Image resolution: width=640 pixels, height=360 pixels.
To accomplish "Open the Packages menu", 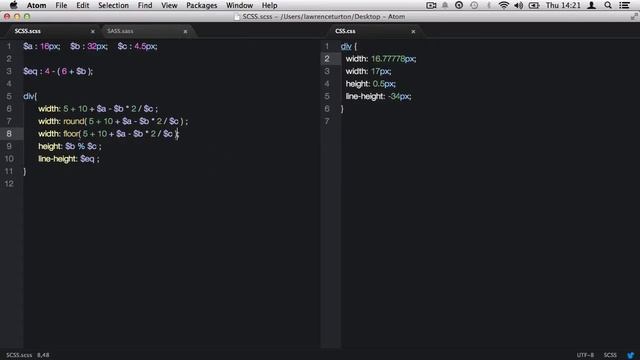I will (x=202, y=5).
